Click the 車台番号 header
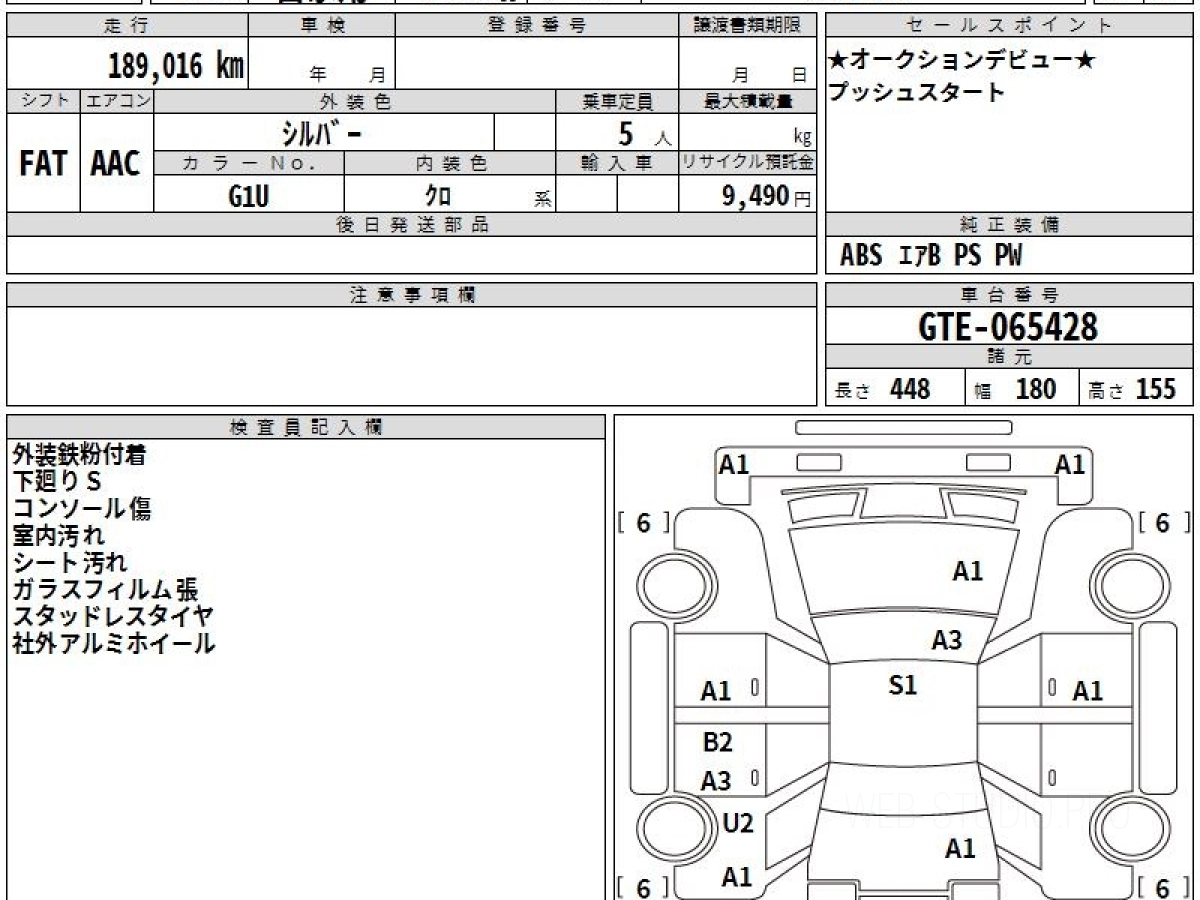Viewport: 1200px width, 900px height. [1010, 295]
